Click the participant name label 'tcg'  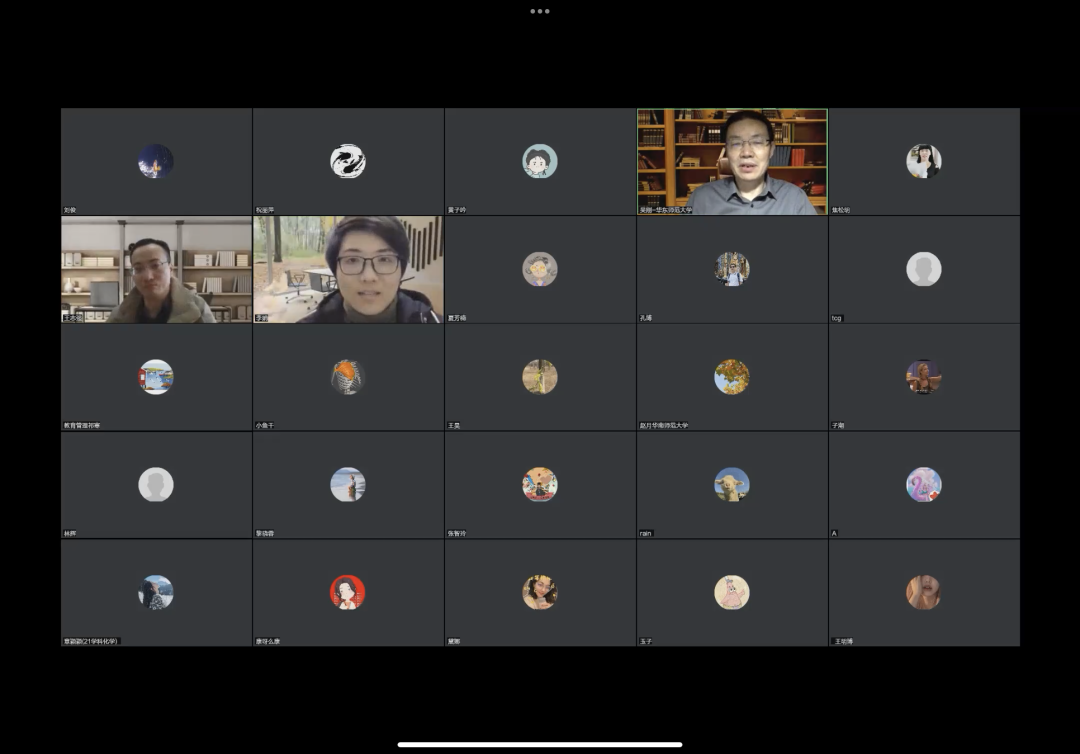click(x=837, y=318)
